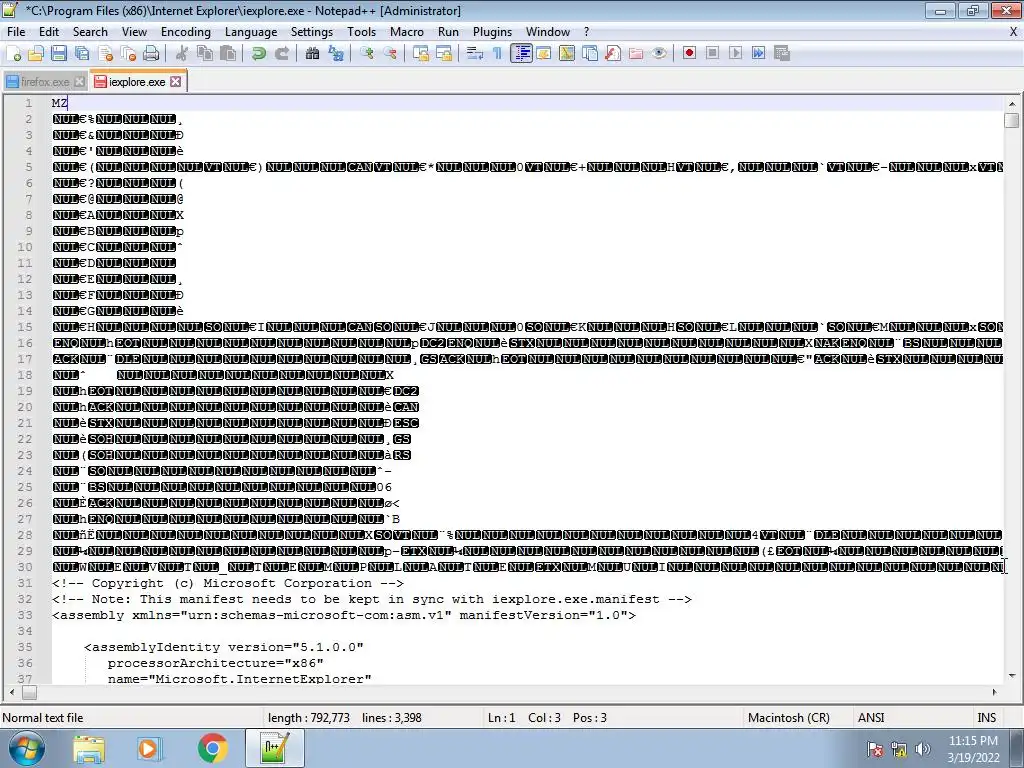Screen dimensions: 1024x768
Task: Open the Plugins menu
Action: 492,32
